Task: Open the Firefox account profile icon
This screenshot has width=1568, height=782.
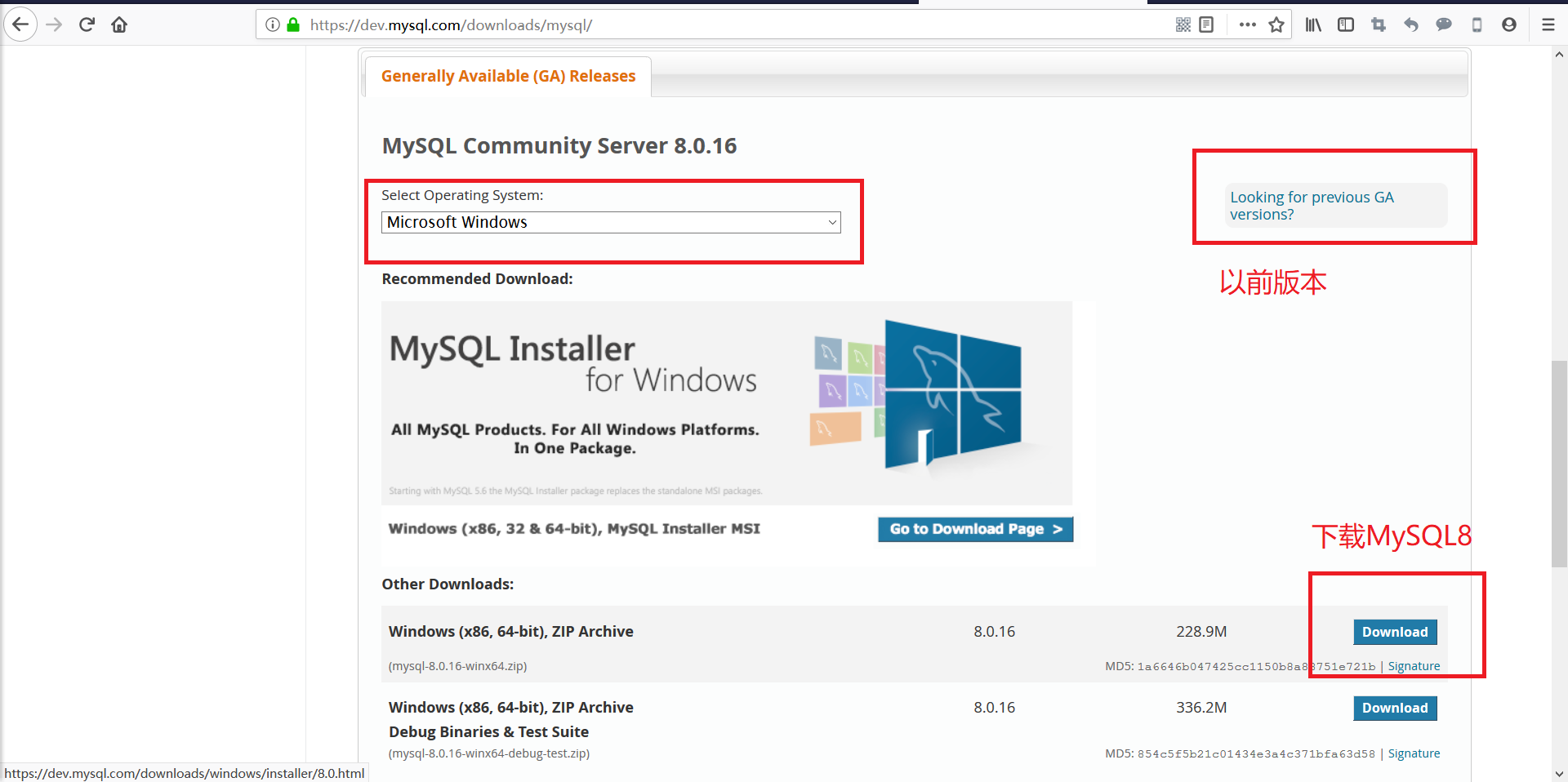Action: [1508, 24]
